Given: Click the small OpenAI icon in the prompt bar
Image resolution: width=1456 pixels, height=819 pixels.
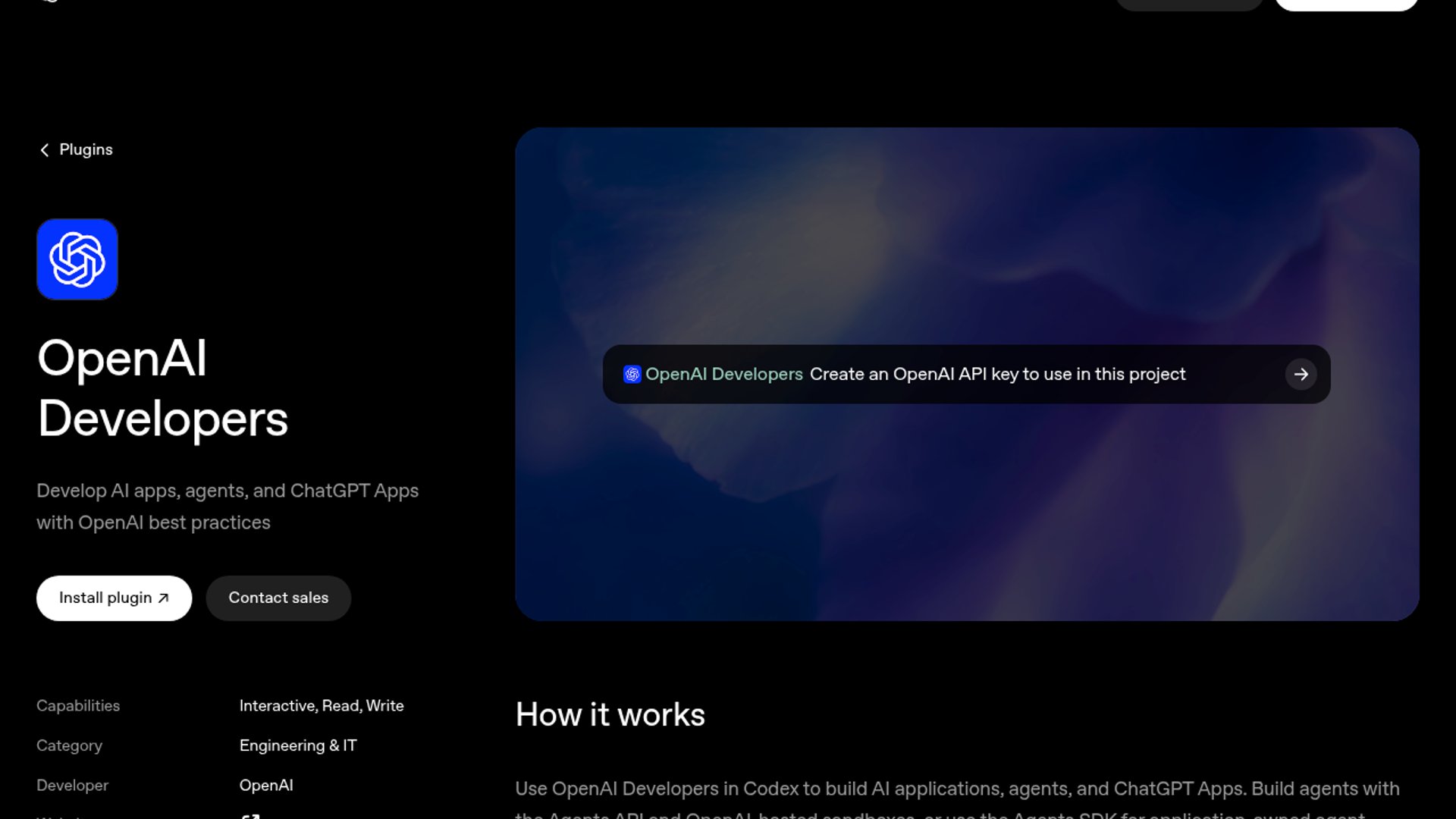Looking at the screenshot, I should tap(632, 375).
